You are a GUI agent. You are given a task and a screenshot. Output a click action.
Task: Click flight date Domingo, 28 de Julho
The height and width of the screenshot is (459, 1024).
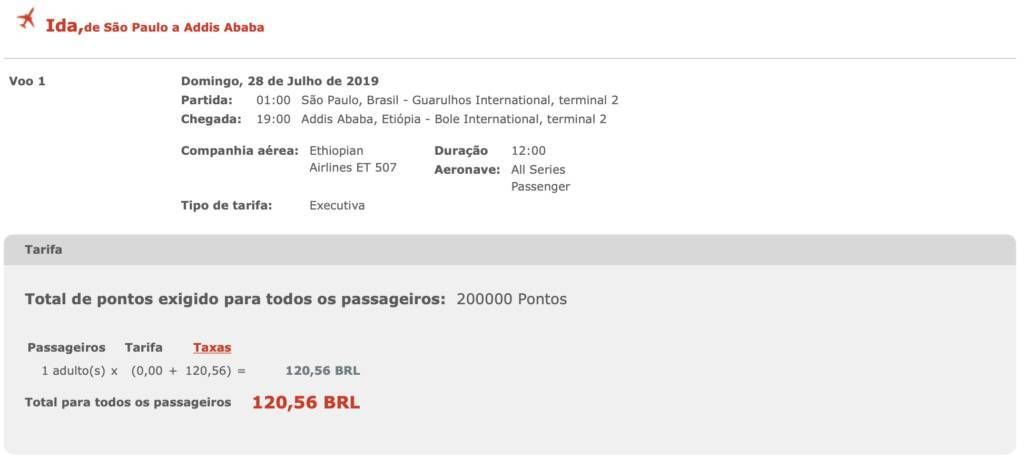click(280, 82)
